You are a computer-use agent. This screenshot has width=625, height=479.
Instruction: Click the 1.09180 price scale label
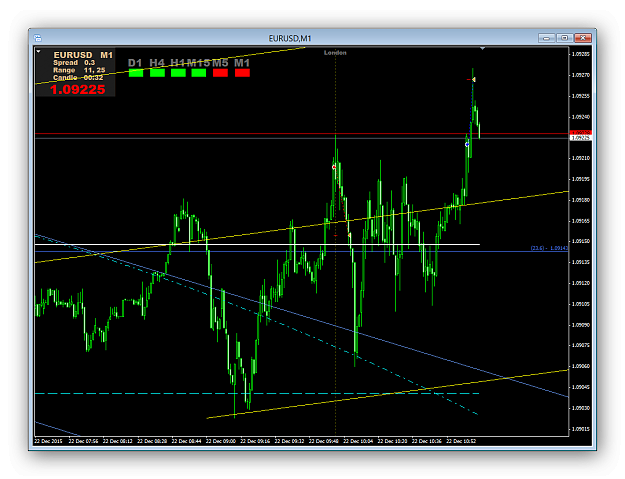click(581, 200)
